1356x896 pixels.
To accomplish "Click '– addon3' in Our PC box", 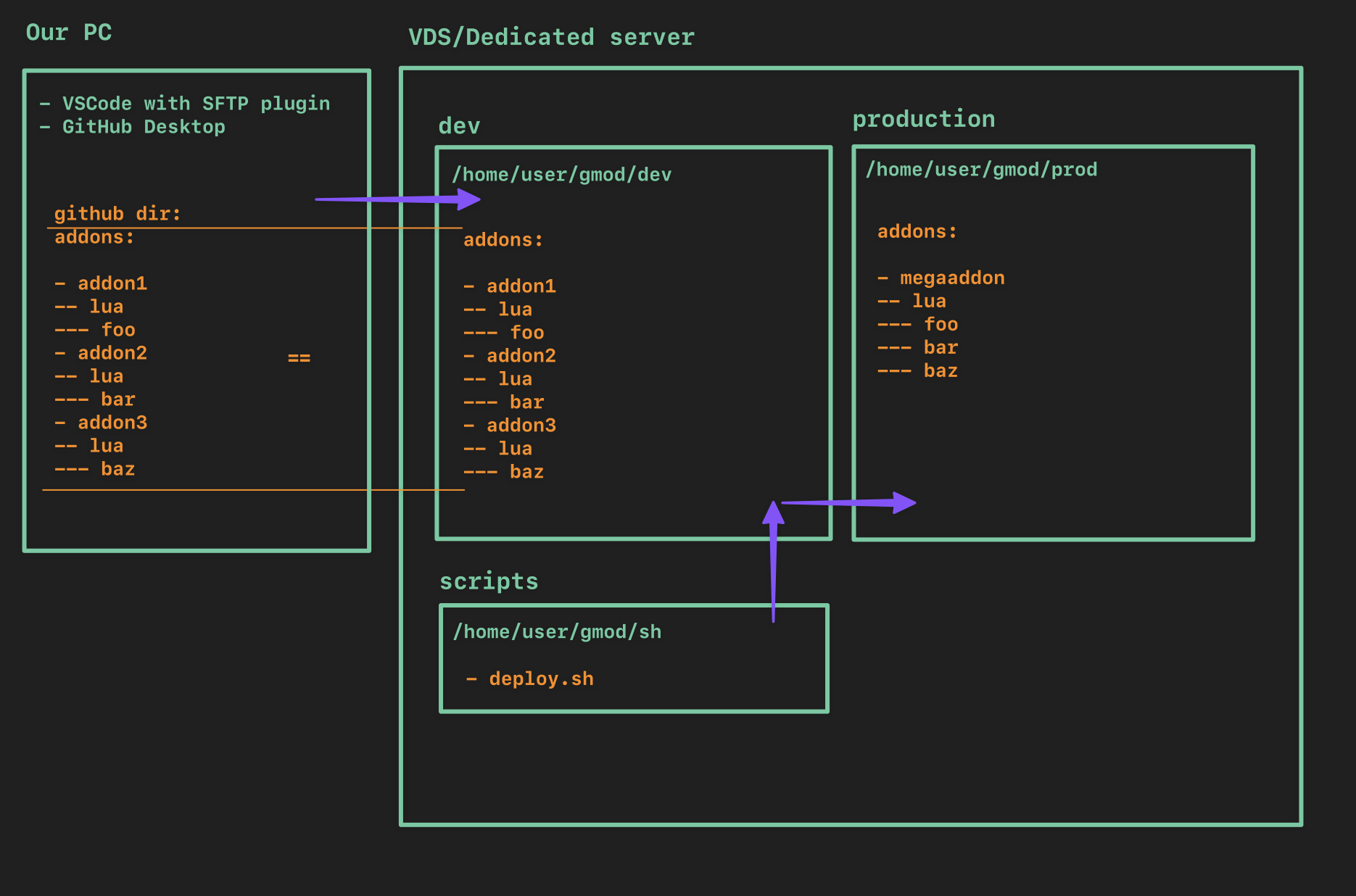I will pyautogui.click(x=101, y=423).
